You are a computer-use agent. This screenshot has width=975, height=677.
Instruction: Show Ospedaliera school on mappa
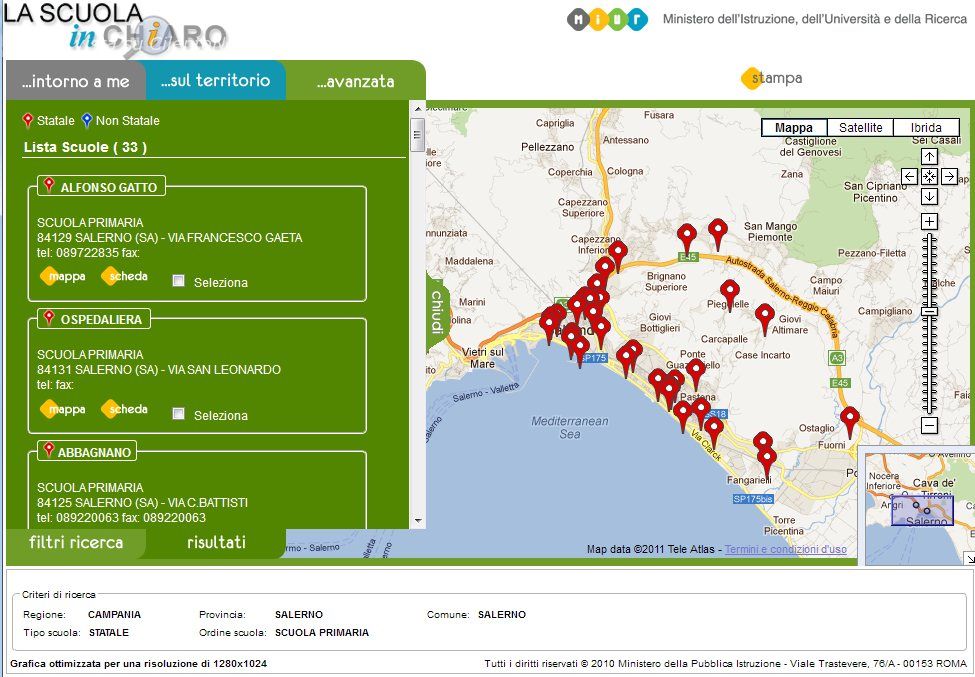(64, 409)
